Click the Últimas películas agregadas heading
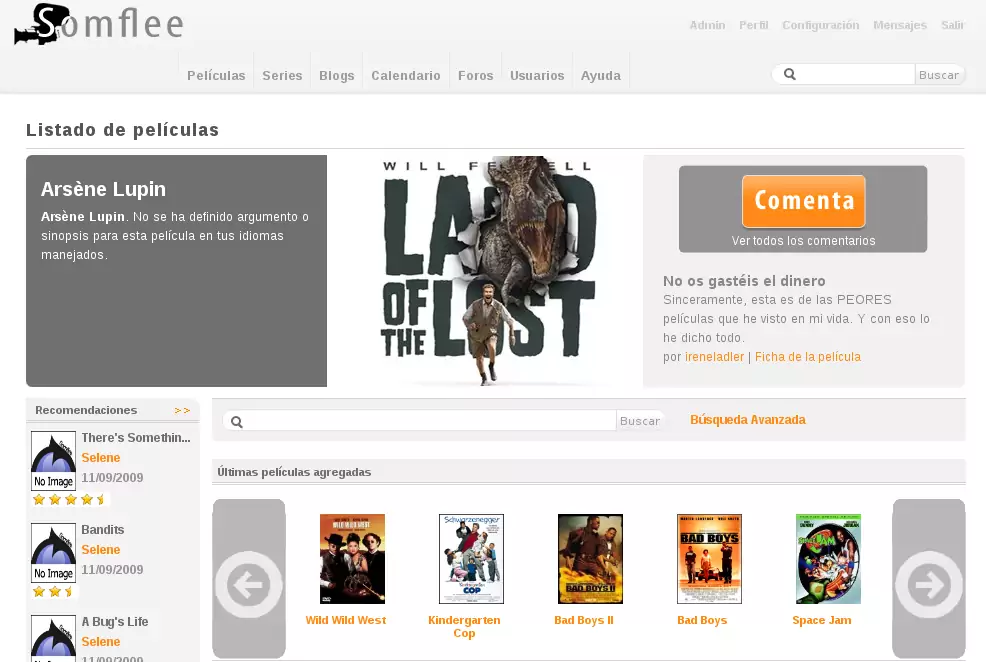 (294, 472)
